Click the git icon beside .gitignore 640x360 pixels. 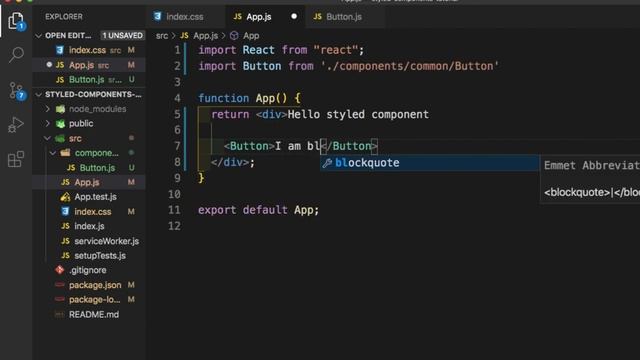[60, 270]
